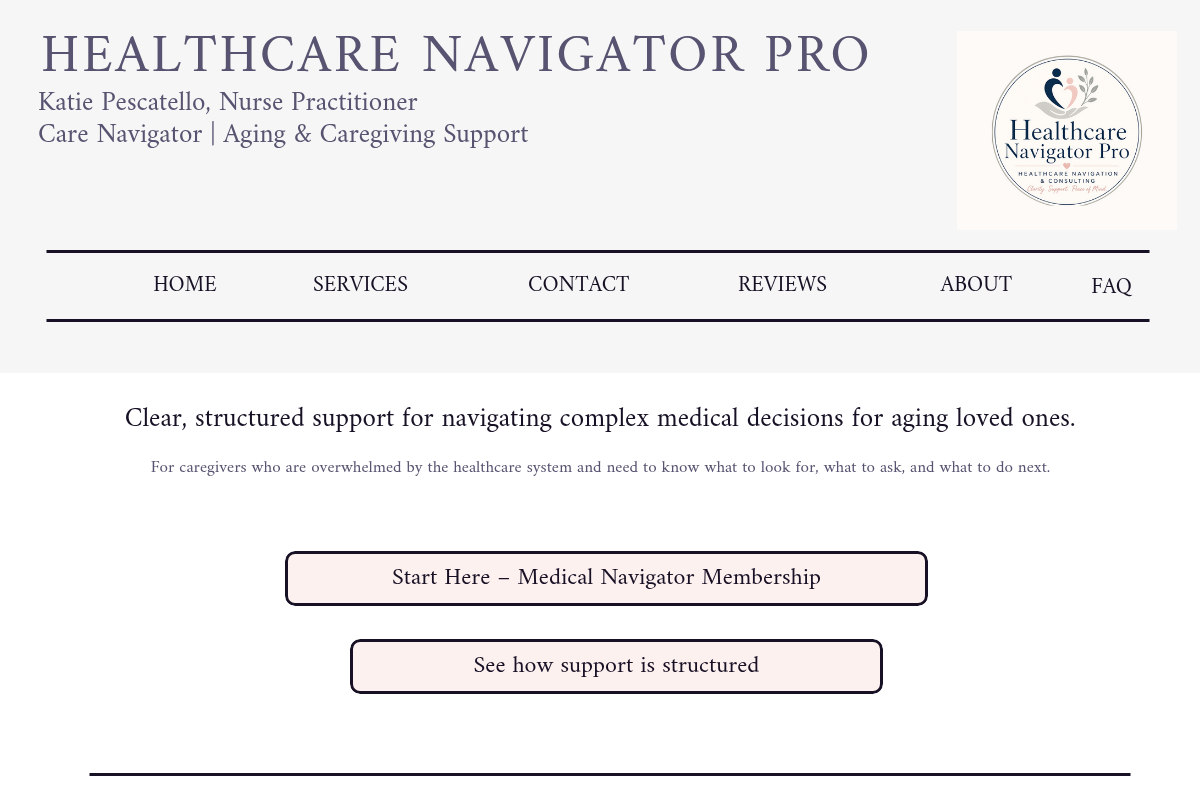This screenshot has width=1200, height=800.
Task: Click the Care Navigator | Aging & Caregiving Support line
Action: point(283,135)
